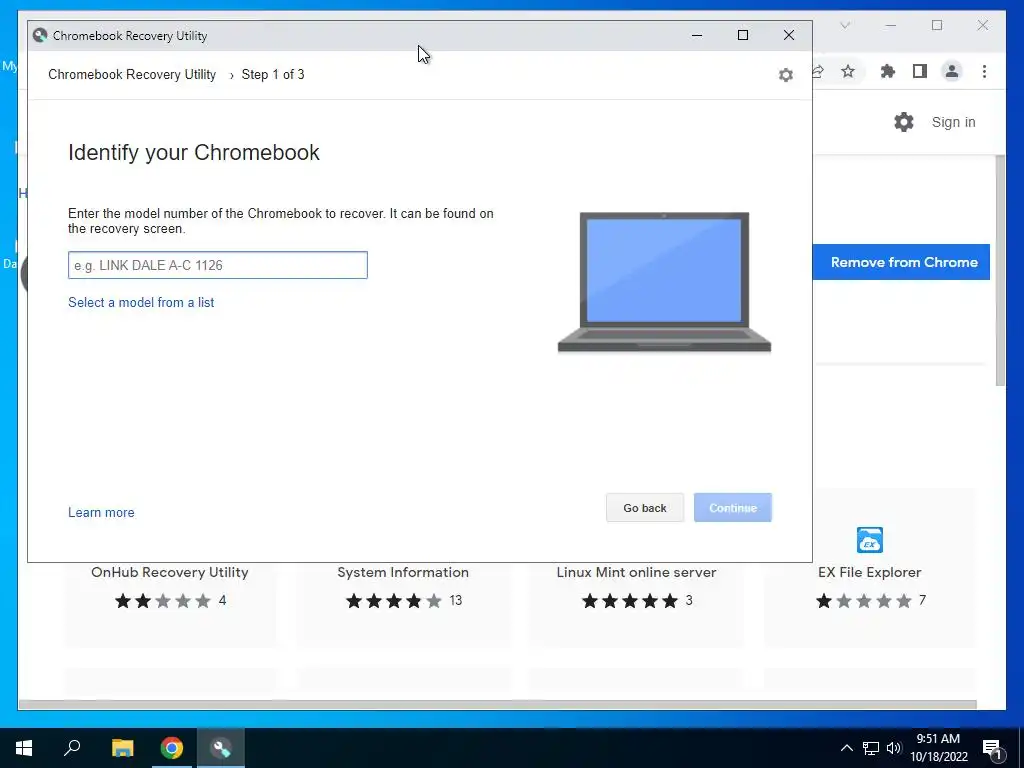Click 'Step 1 of 3' breadcrumb text

point(273,74)
